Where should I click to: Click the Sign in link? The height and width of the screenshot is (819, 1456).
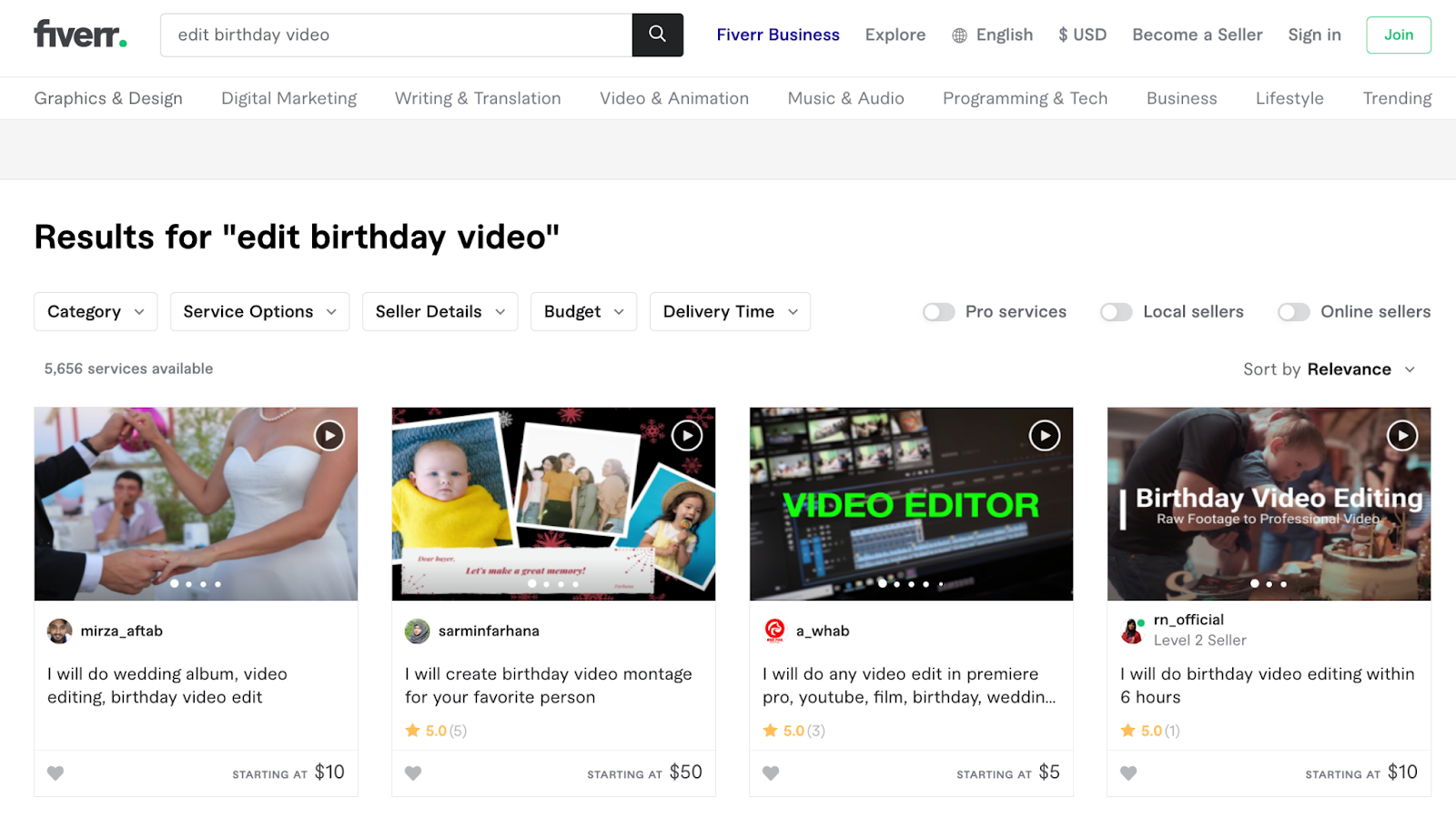click(x=1315, y=35)
